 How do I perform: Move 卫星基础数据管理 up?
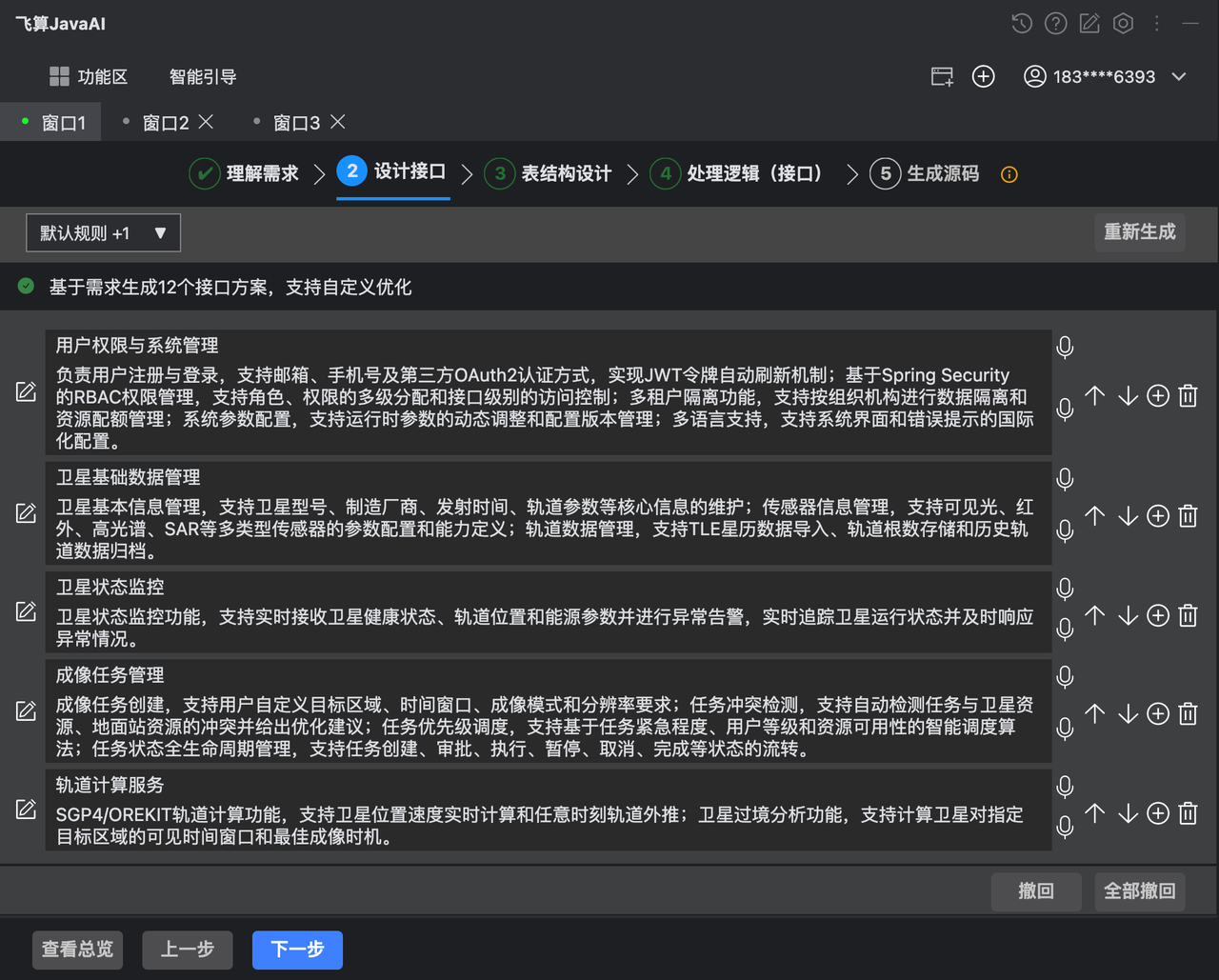1095,516
